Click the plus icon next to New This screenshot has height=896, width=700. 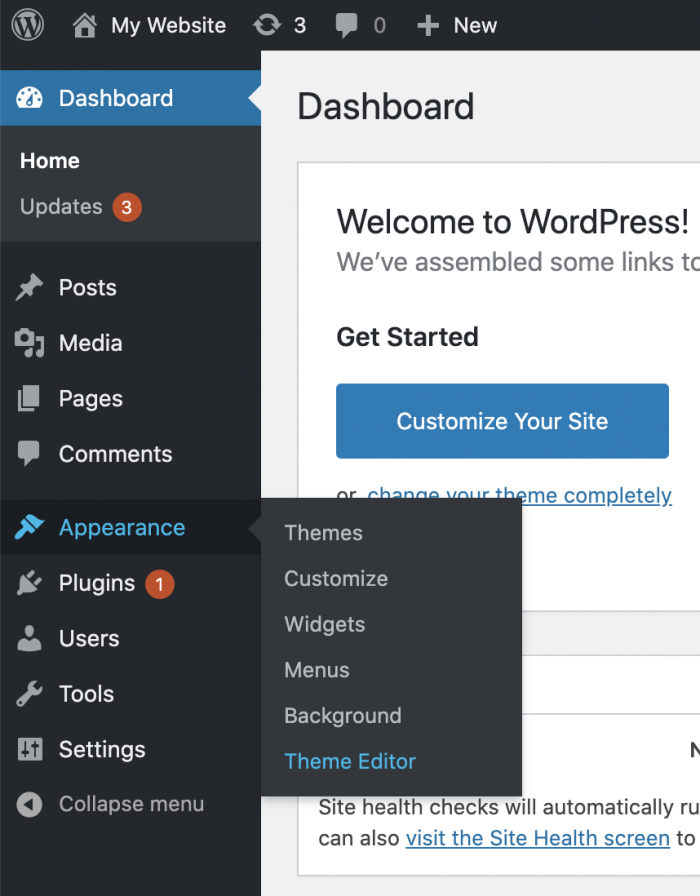[428, 26]
